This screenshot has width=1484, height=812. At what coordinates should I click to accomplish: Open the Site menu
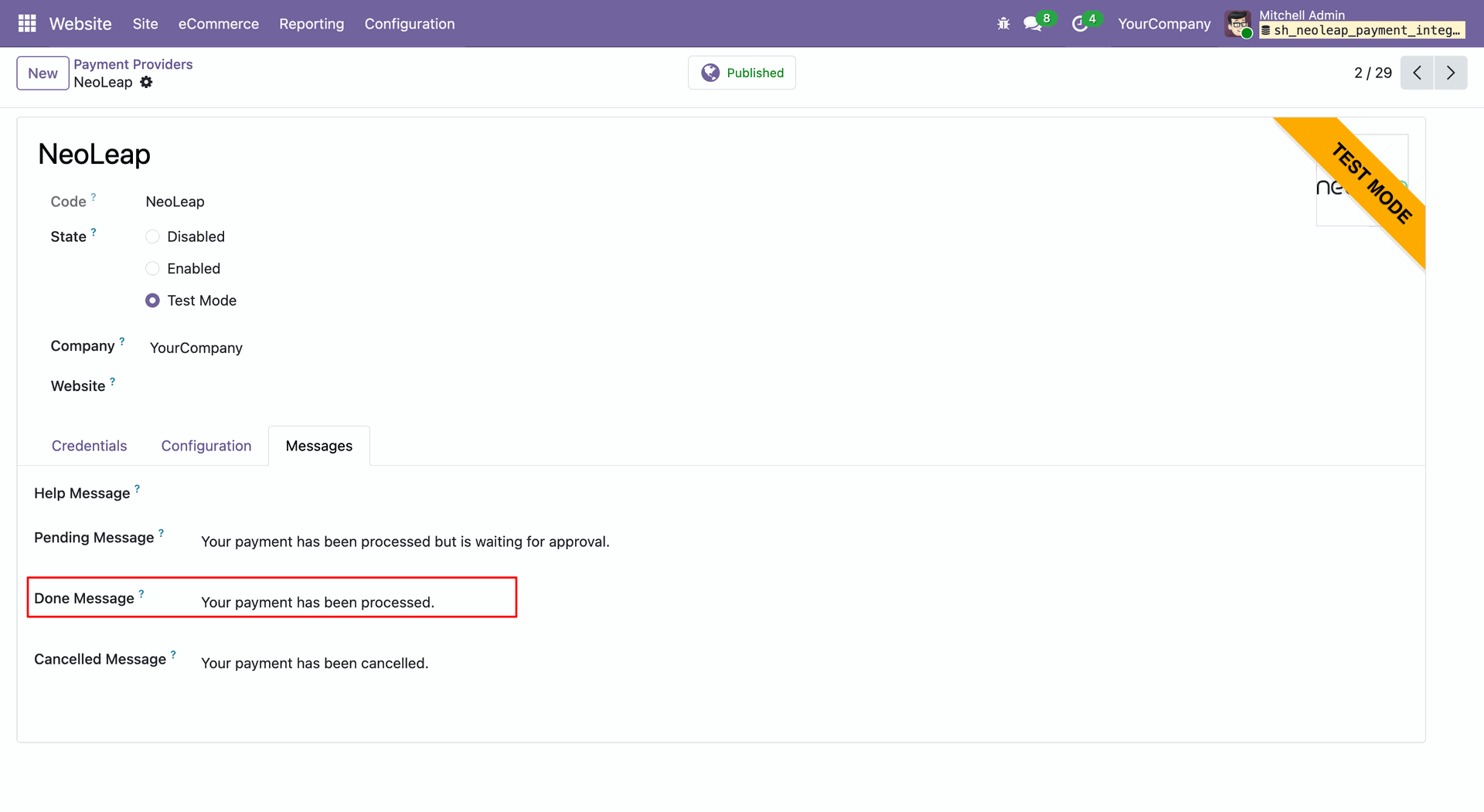pos(145,24)
